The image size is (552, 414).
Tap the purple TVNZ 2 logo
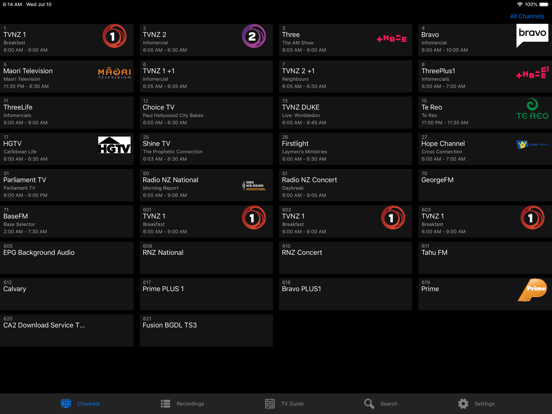[253, 36]
